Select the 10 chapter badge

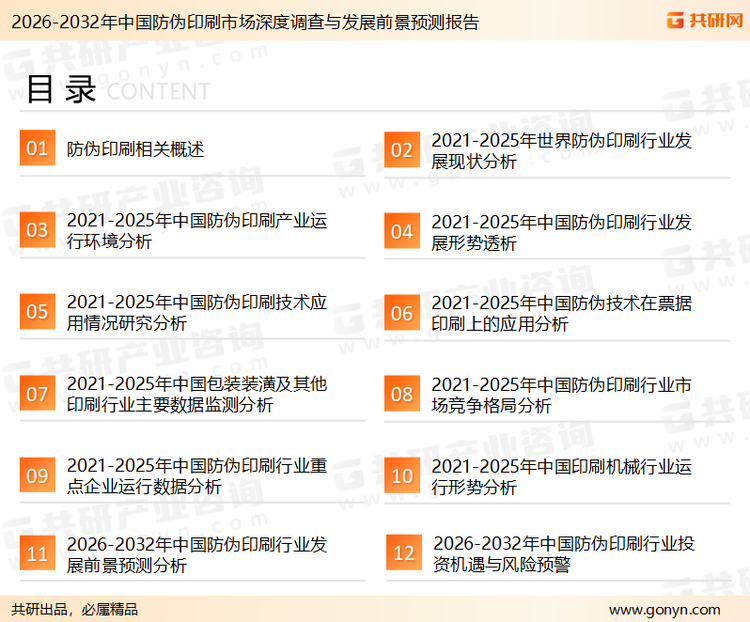click(401, 476)
